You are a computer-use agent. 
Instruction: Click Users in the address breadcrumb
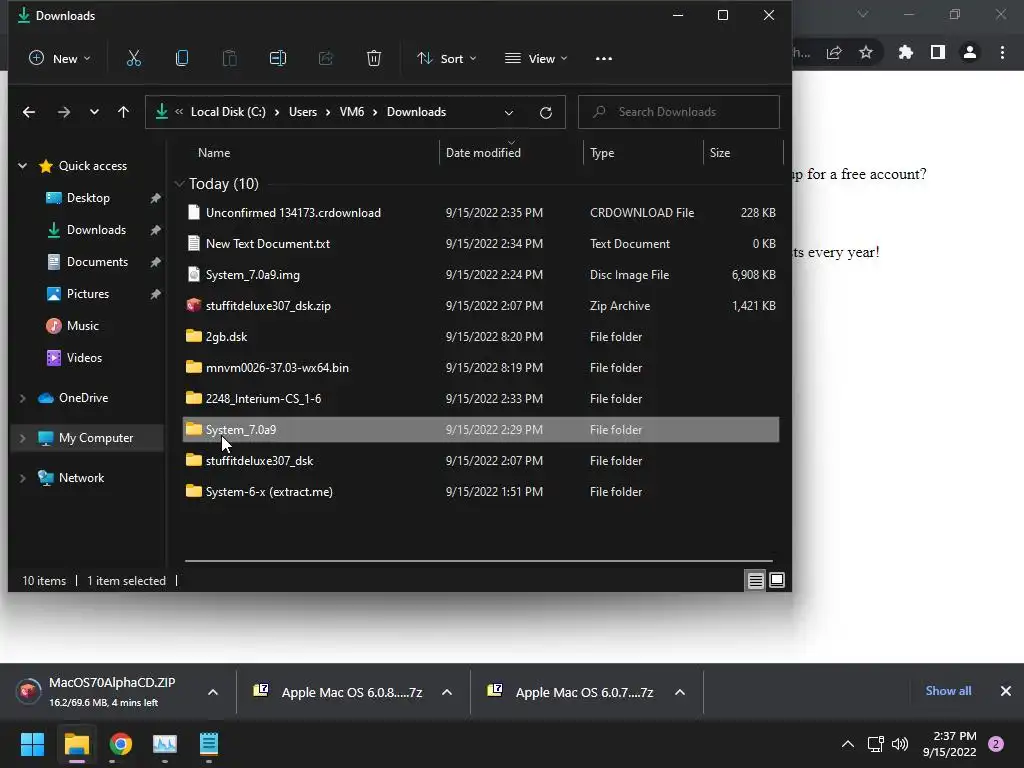pos(302,112)
